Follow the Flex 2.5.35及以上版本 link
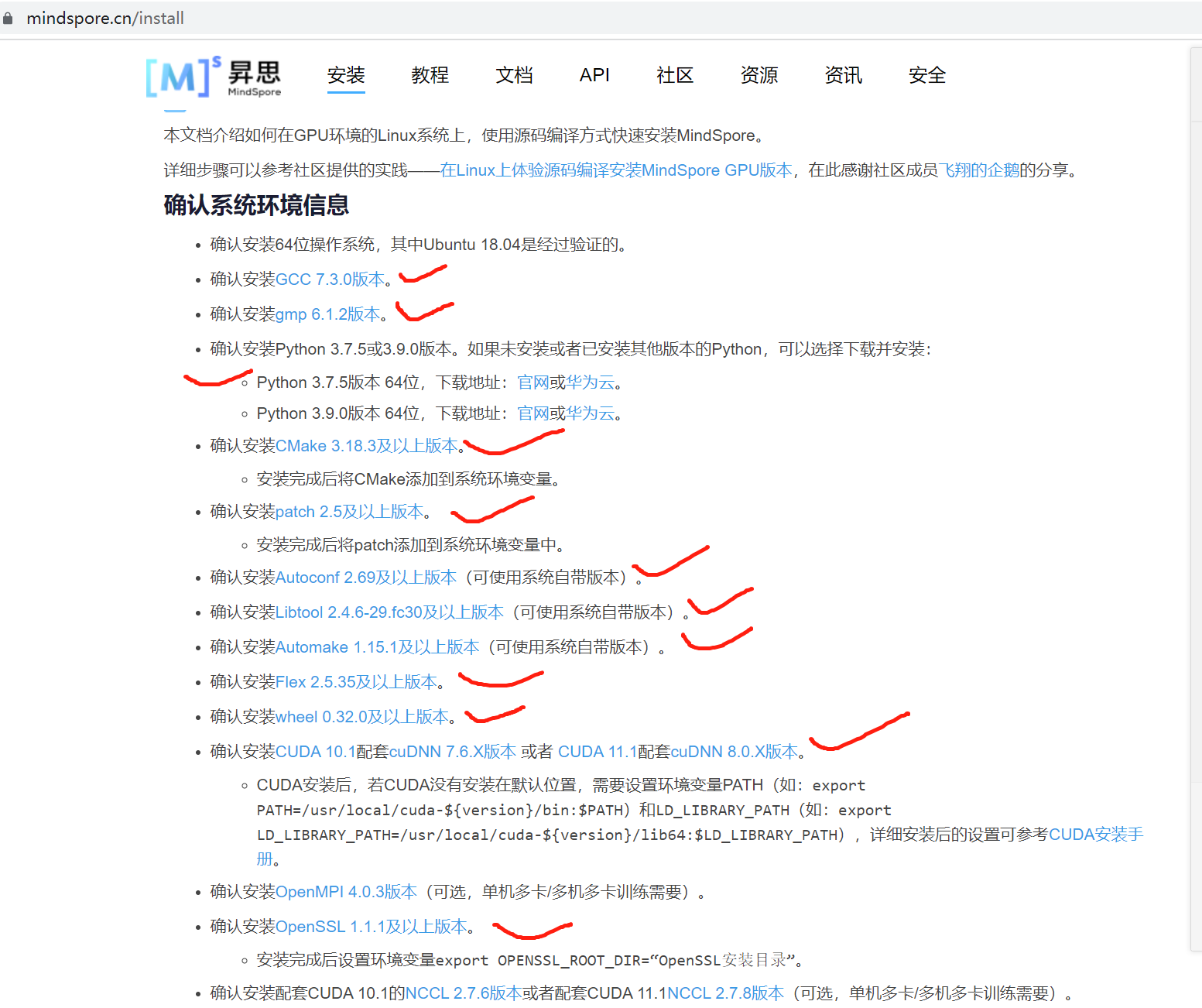Image resolution: width=1202 pixels, height=1008 pixels. click(x=357, y=682)
